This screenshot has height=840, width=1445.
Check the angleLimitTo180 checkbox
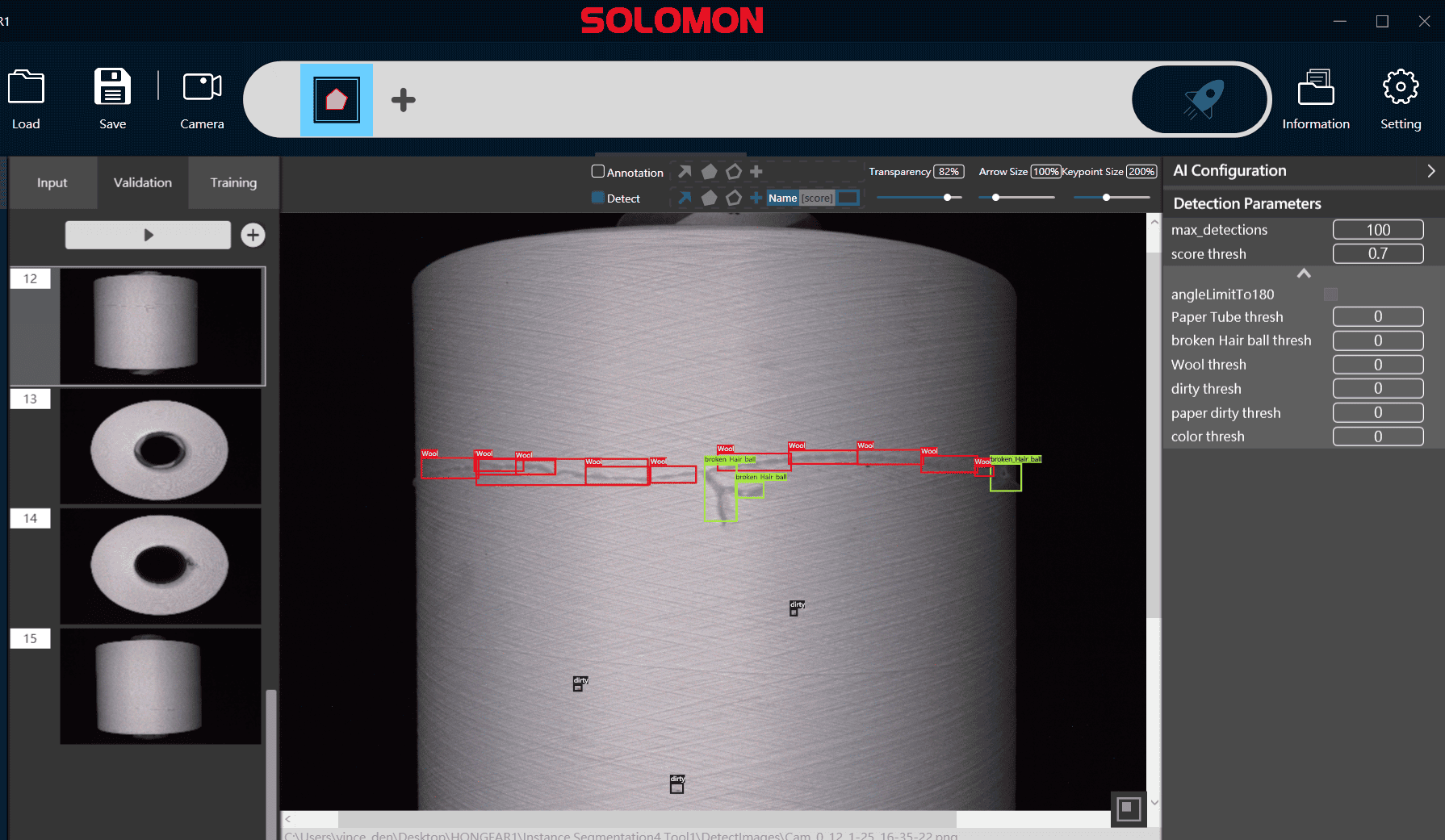tap(1330, 295)
